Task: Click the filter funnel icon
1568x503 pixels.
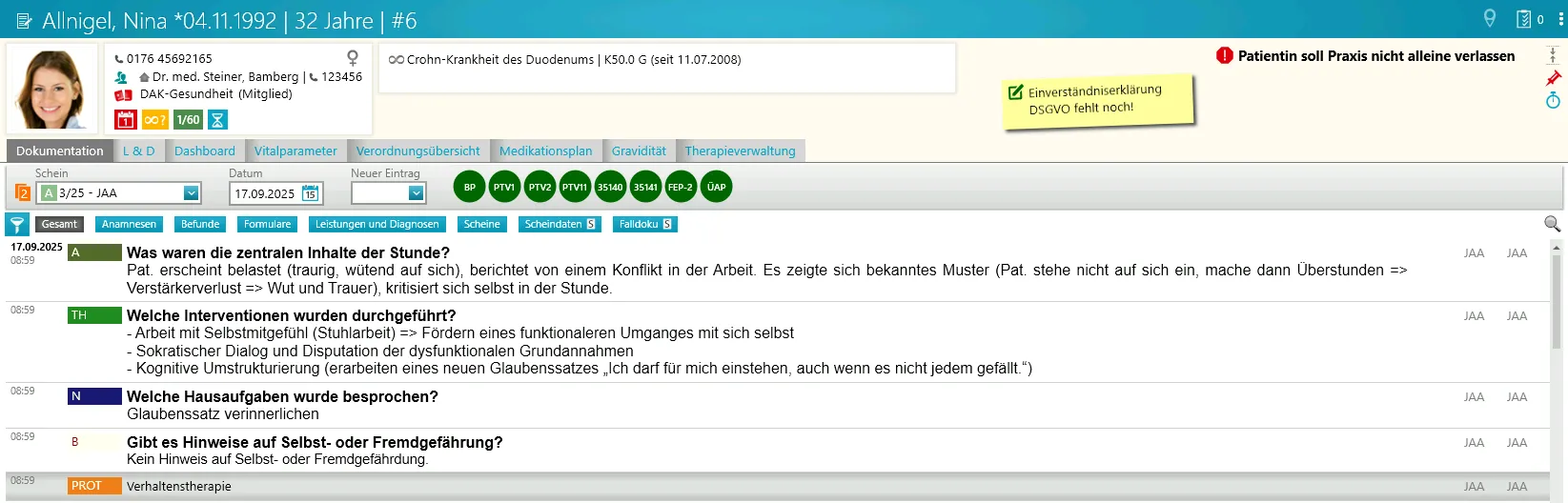Action: click(x=17, y=225)
